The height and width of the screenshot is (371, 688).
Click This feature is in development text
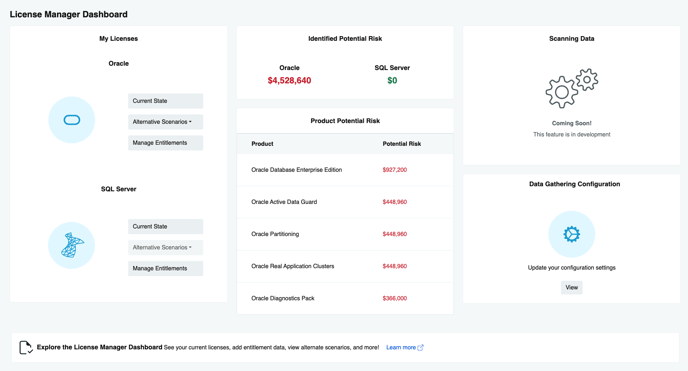[x=572, y=135]
